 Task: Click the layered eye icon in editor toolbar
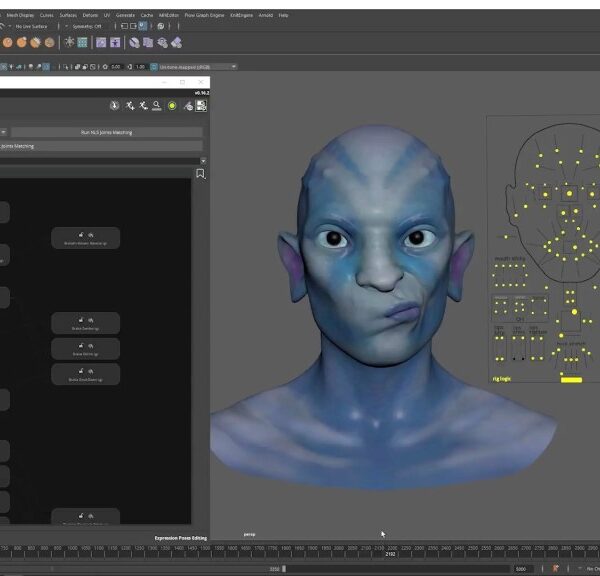pos(188,106)
